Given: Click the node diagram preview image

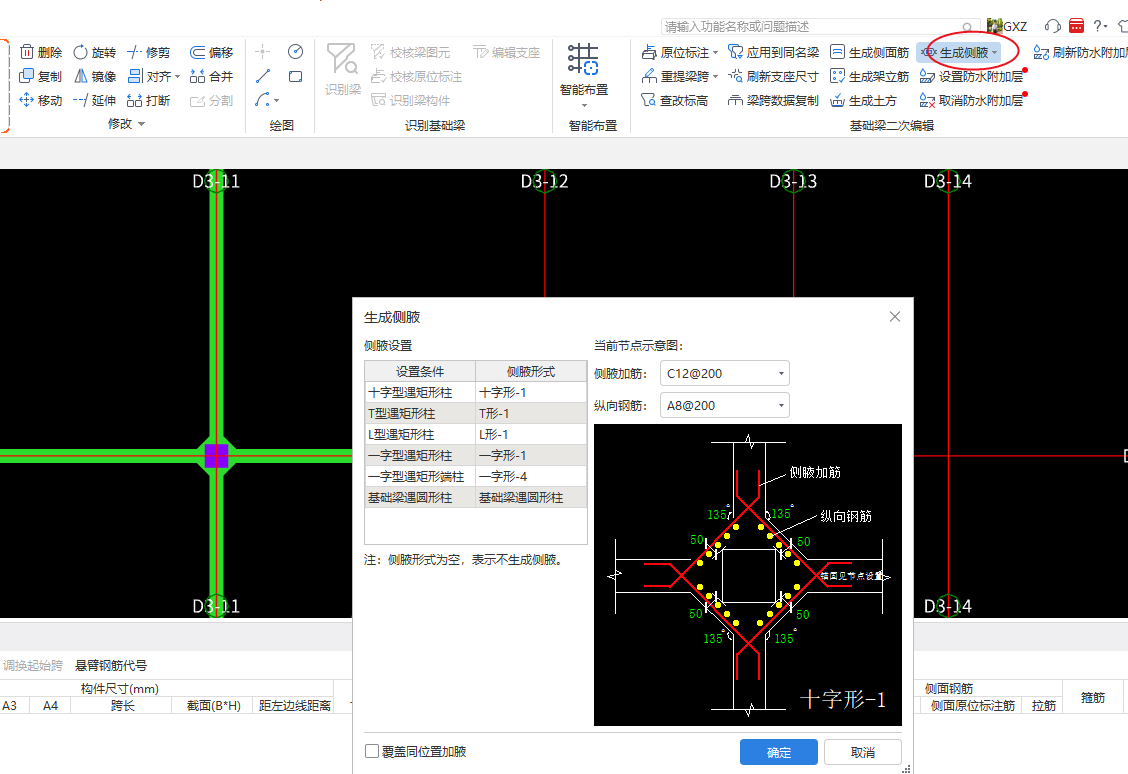Looking at the screenshot, I should [747, 575].
